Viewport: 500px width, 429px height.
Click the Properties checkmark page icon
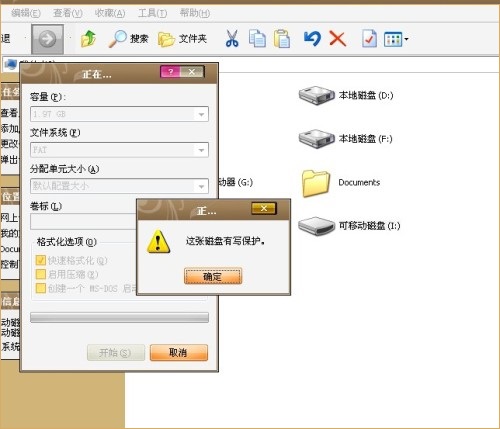pos(369,39)
